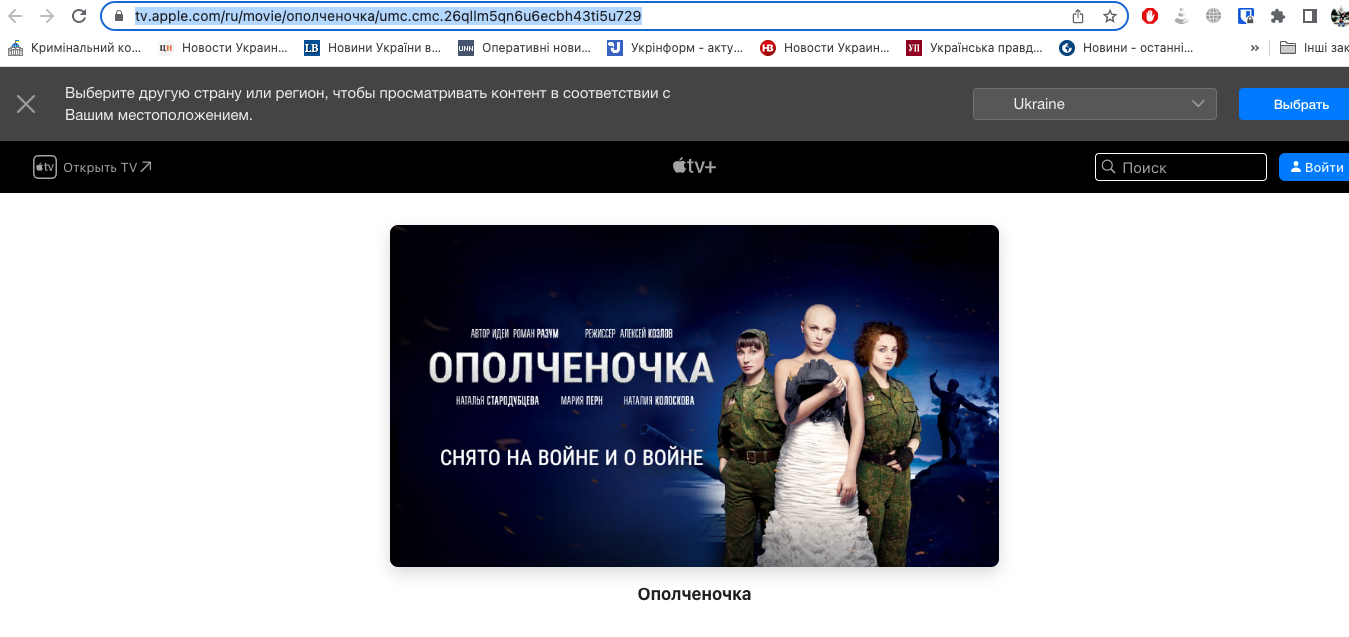Toggle the browser side panel

coord(1309,16)
